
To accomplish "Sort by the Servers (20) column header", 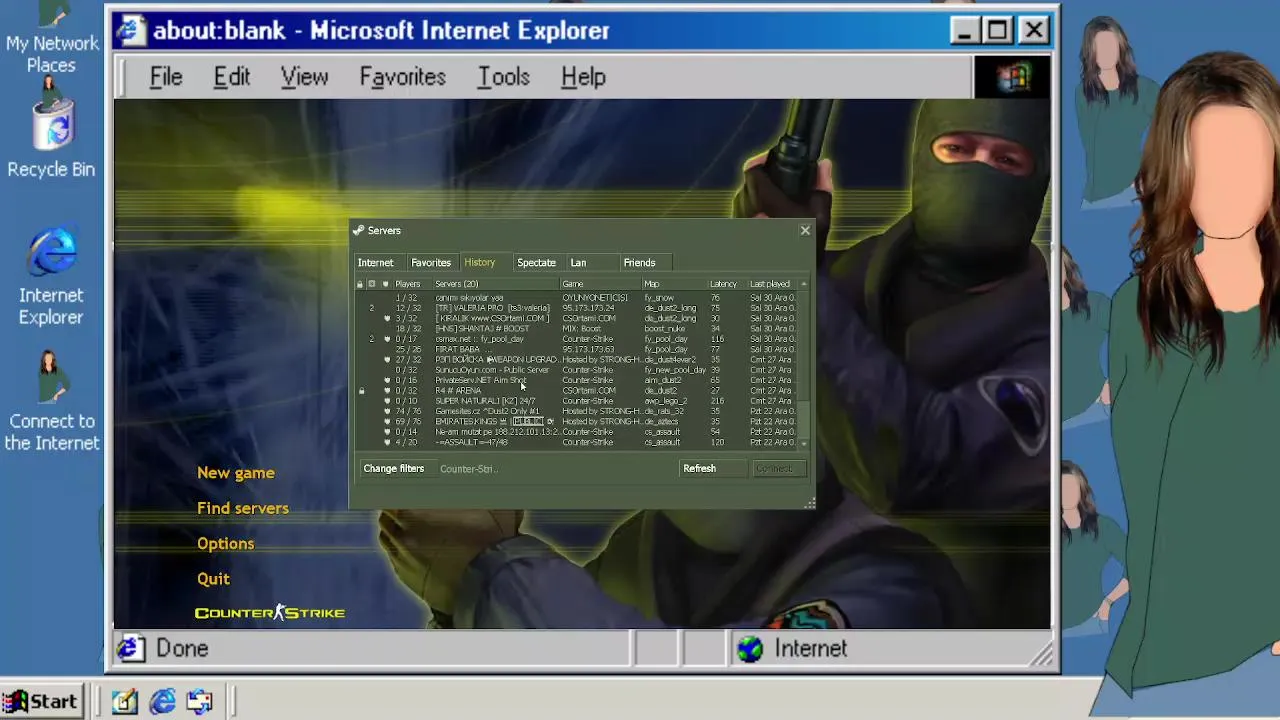I will (496, 284).
